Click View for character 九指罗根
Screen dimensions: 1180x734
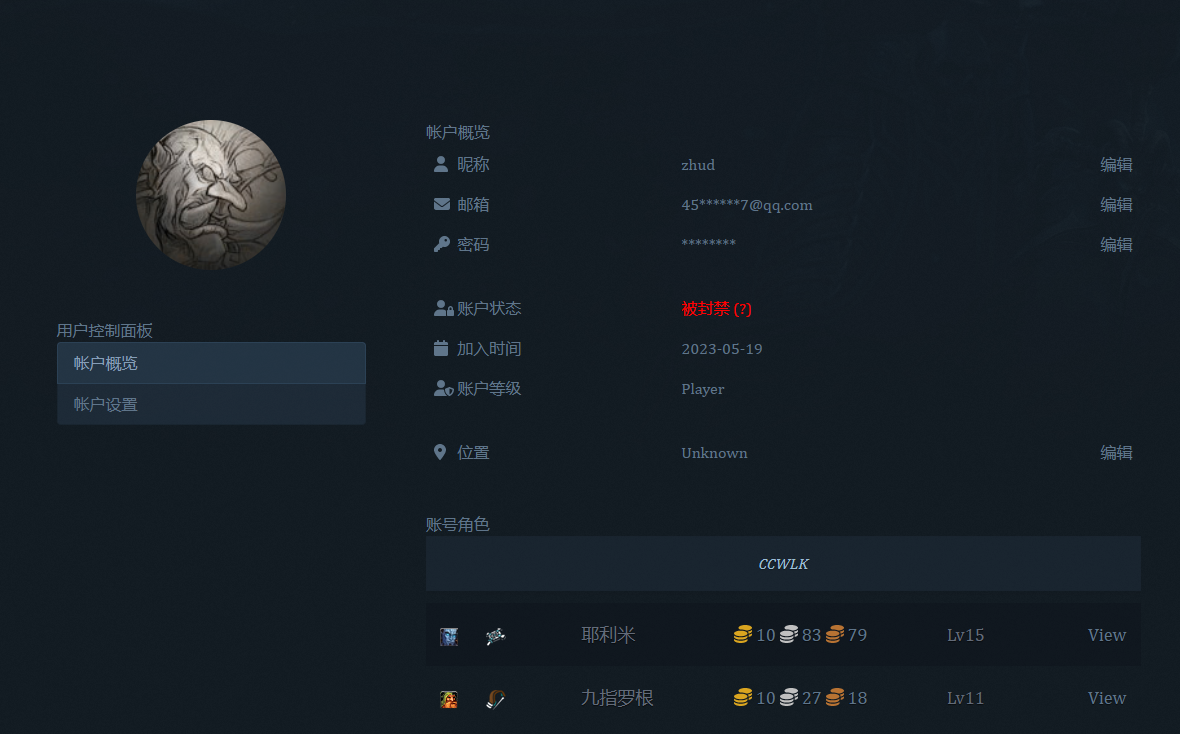(x=1106, y=698)
